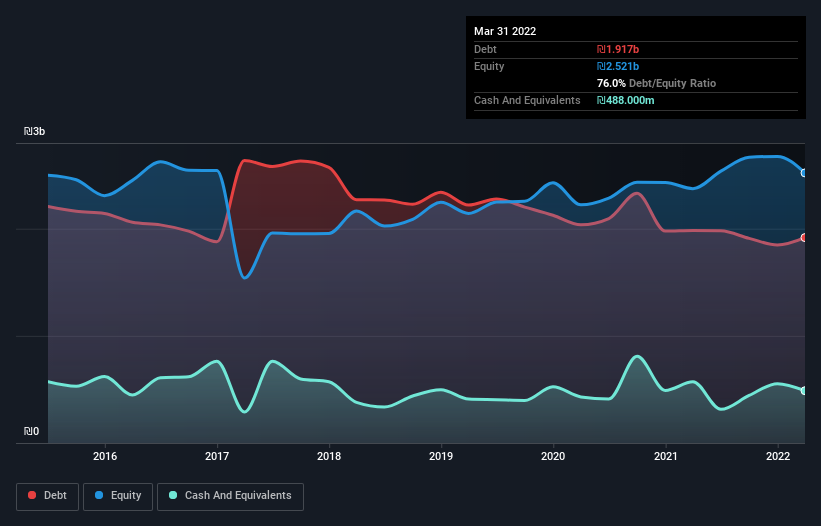821x526 pixels.
Task: Click the red Debt legend dot
Action: (x=32, y=495)
